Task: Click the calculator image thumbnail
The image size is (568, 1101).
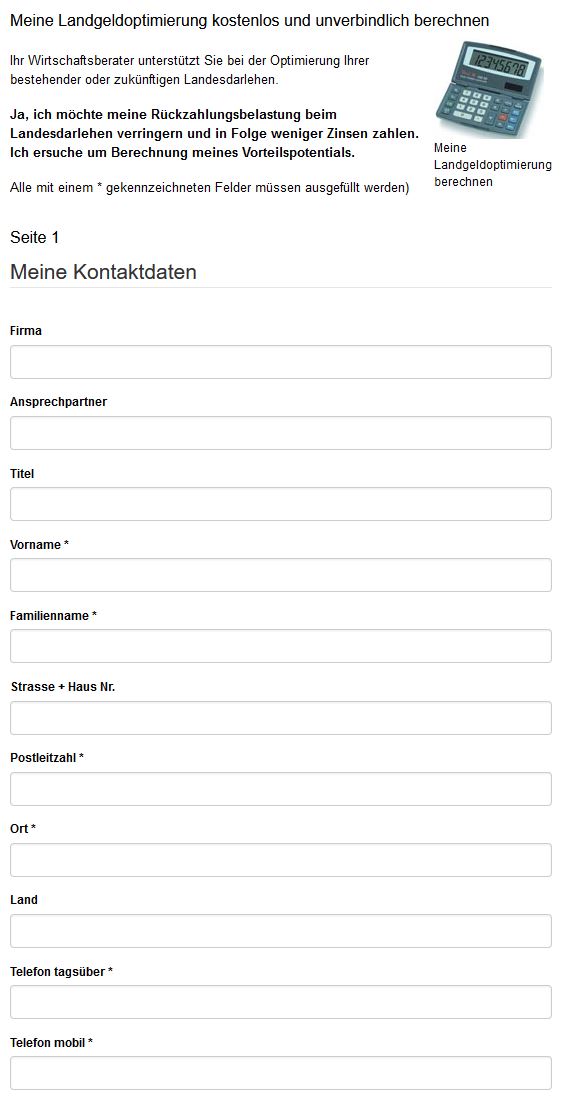Action: pos(490,90)
